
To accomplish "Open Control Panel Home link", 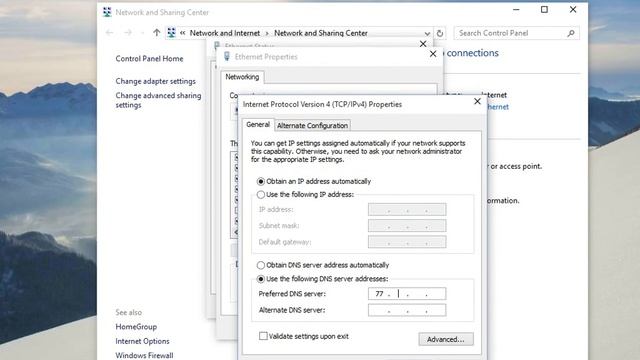I will click(x=149, y=59).
